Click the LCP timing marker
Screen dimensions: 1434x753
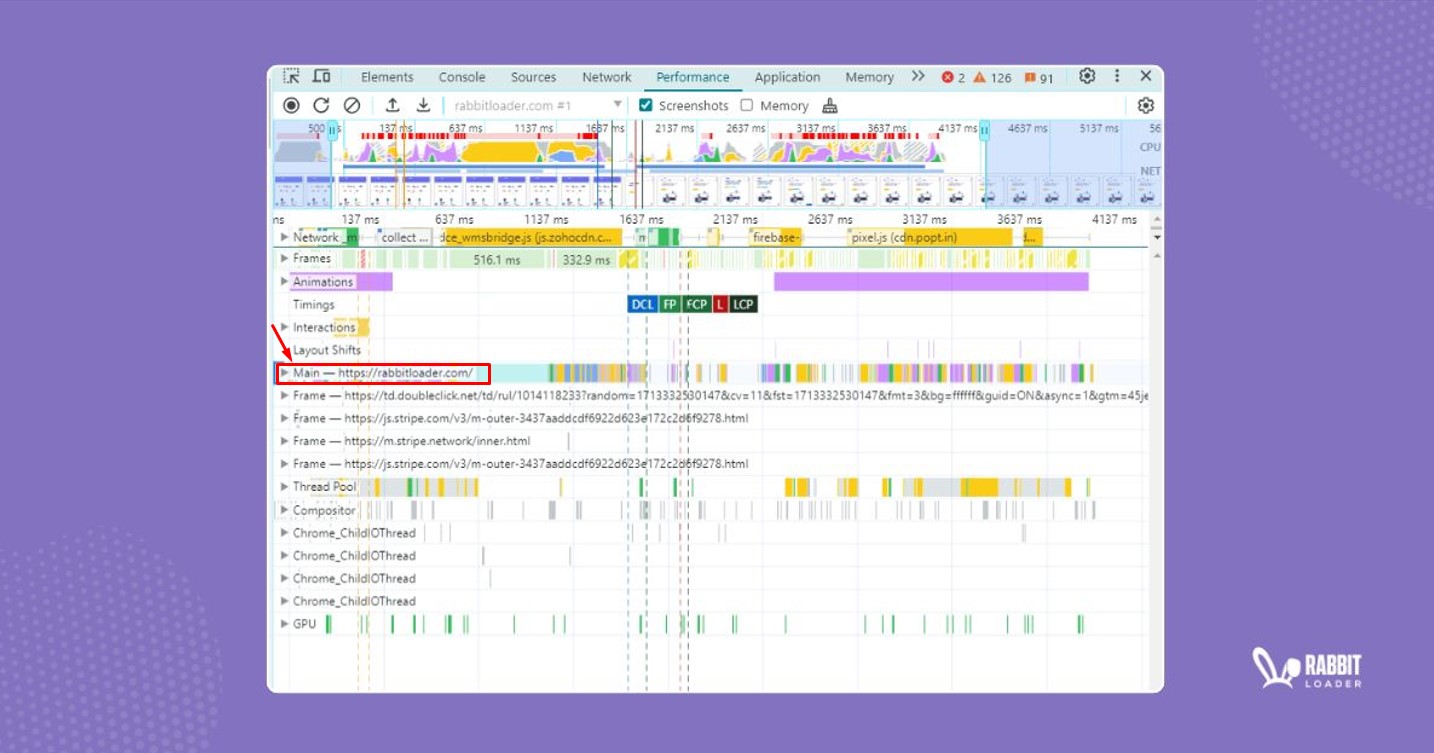point(743,304)
